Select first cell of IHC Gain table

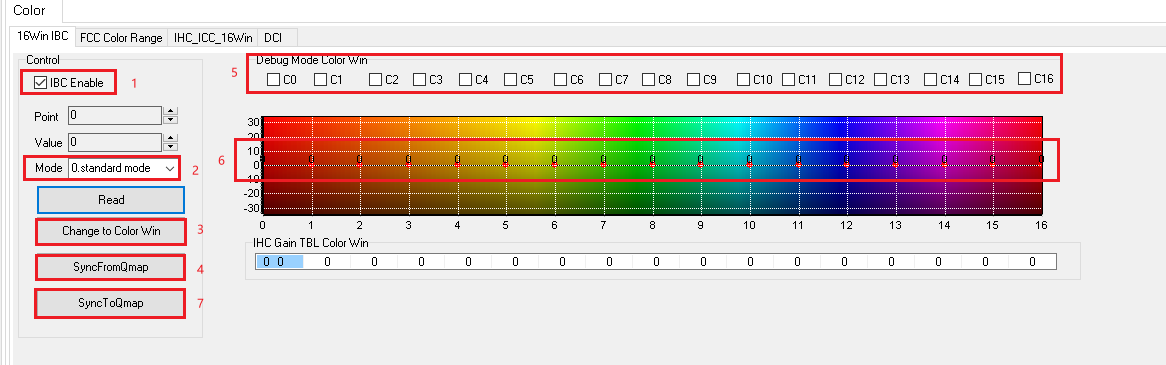(x=279, y=262)
